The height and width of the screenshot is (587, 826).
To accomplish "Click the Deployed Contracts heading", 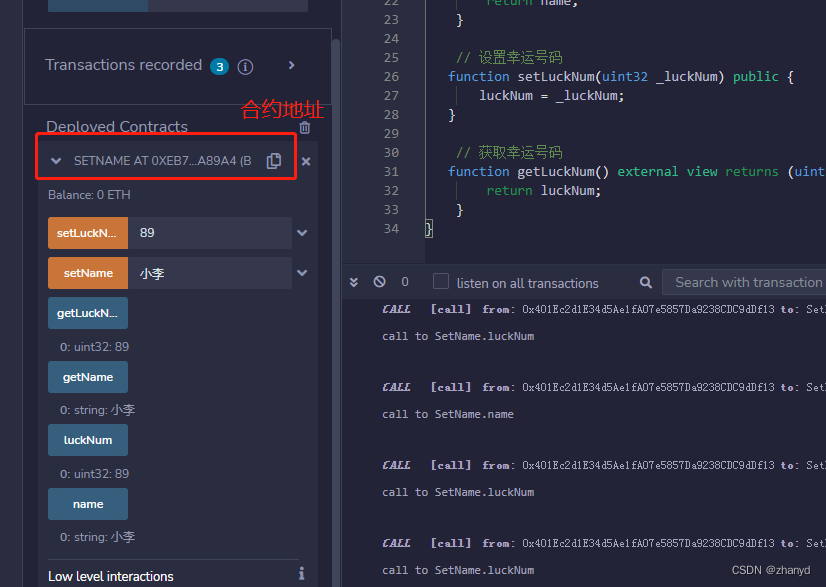I will [x=117, y=126].
